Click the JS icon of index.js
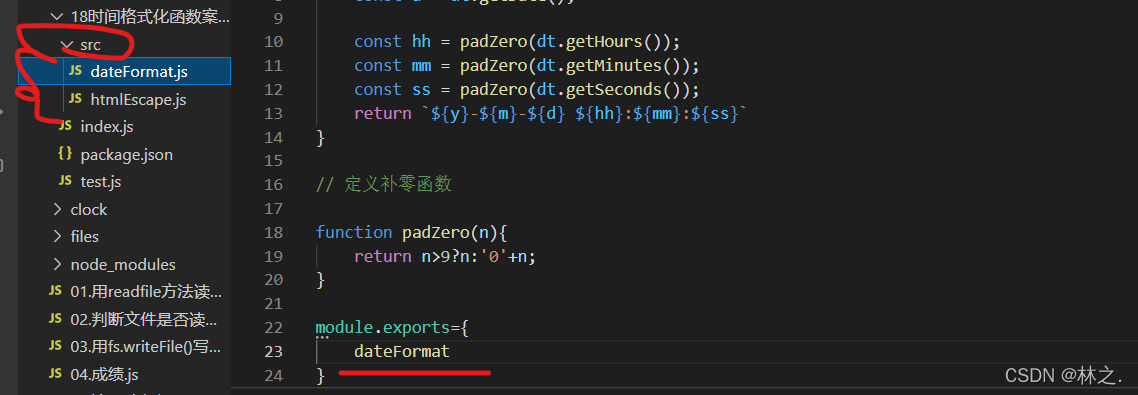 tap(65, 126)
